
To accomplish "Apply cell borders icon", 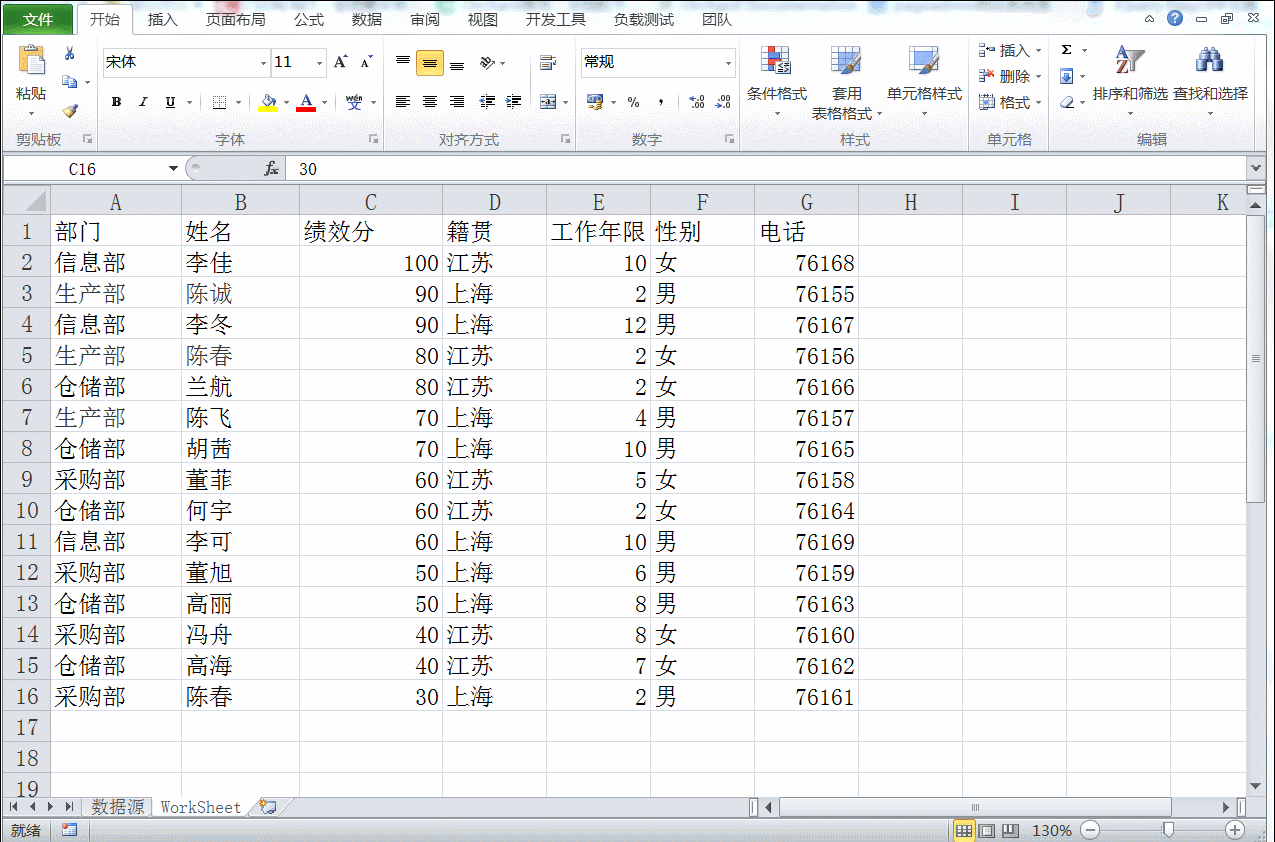I will [x=220, y=102].
